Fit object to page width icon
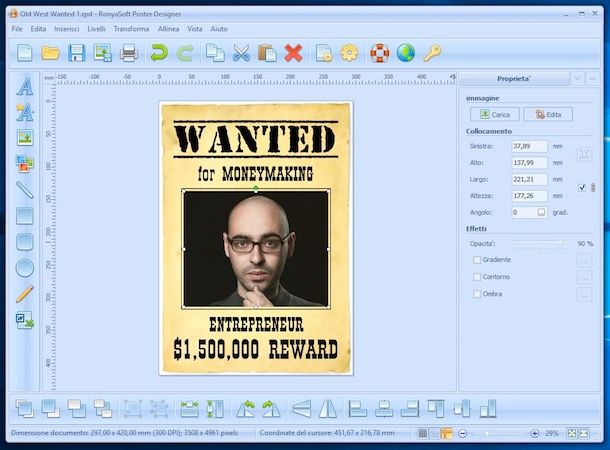 189,409
